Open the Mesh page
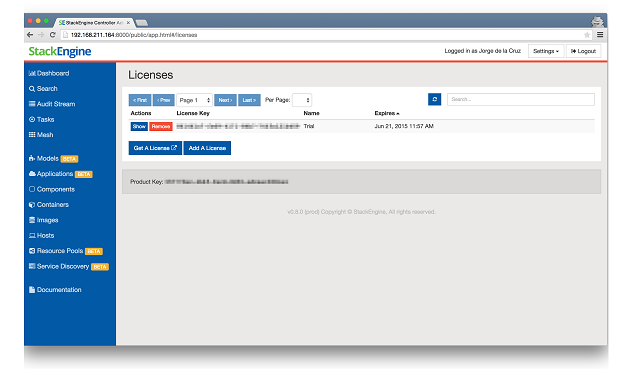630x378 pixels. coord(41,135)
